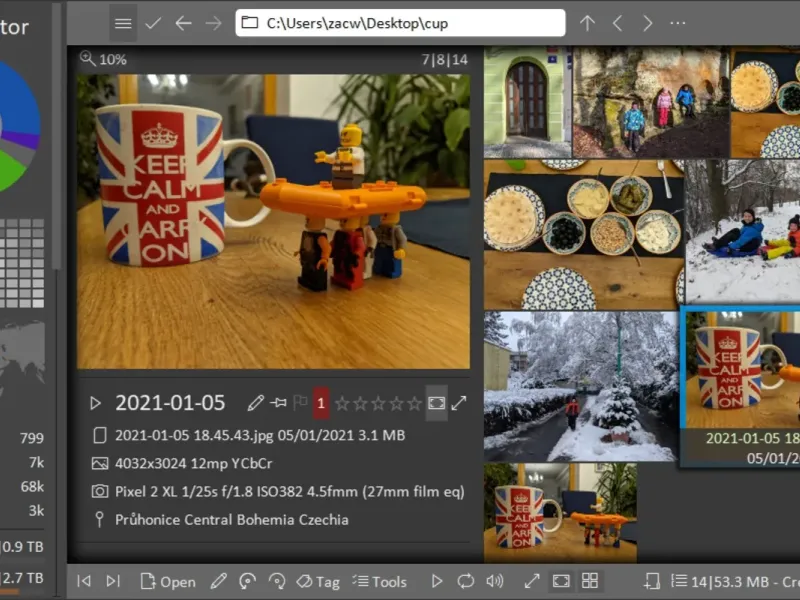800x600 pixels.
Task: Go back with the left arrow
Action: (183, 23)
